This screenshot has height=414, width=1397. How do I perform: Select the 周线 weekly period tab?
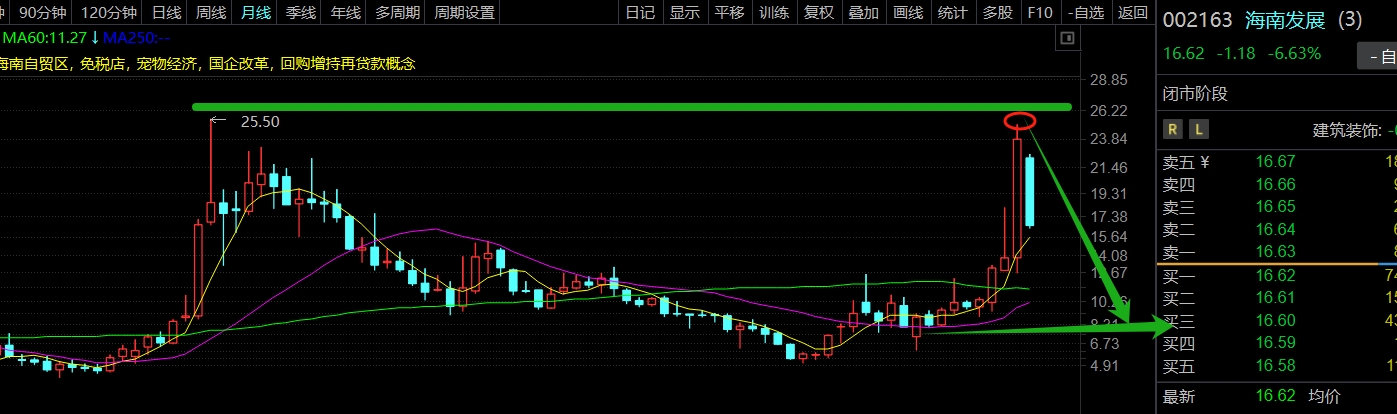(211, 12)
